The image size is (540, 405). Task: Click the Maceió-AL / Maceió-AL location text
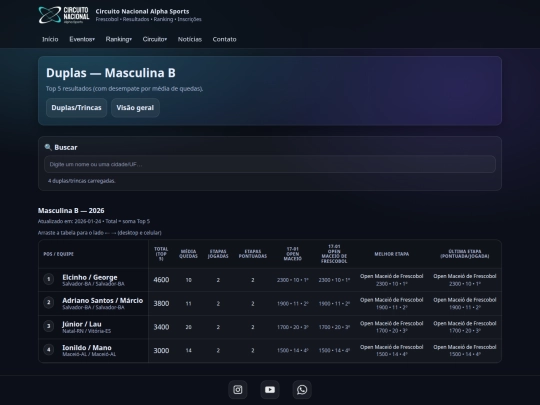point(89,354)
